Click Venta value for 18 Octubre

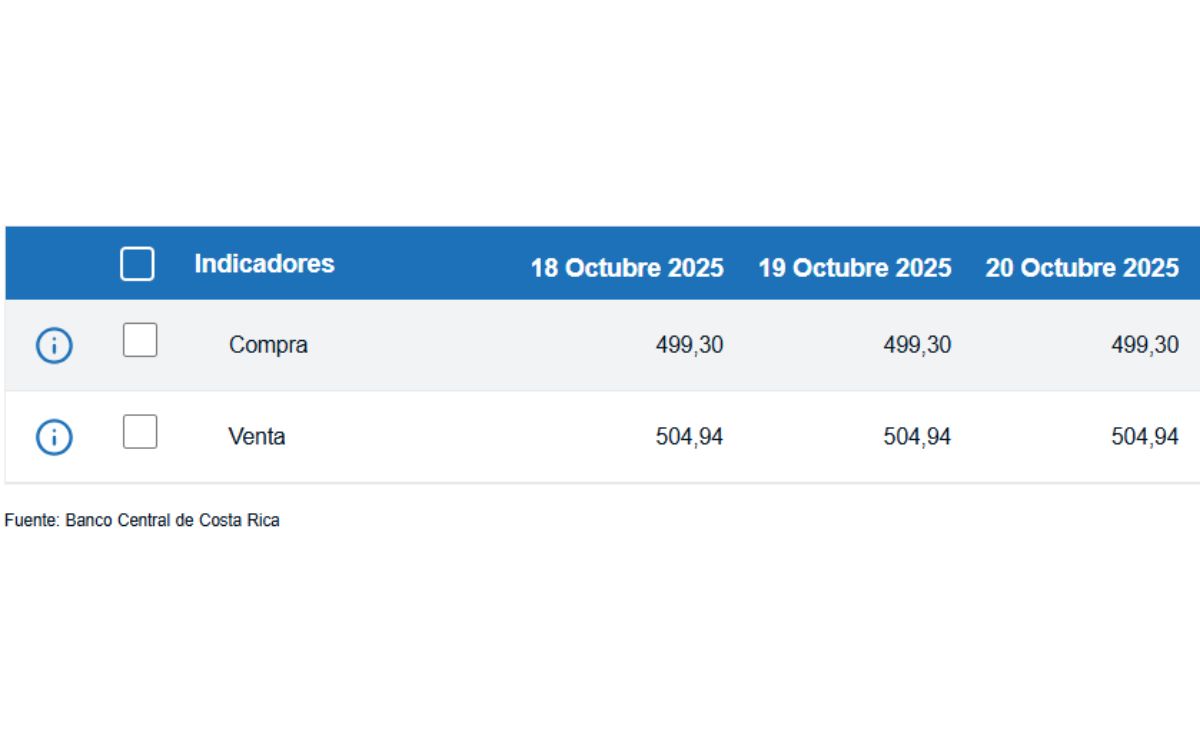point(689,437)
